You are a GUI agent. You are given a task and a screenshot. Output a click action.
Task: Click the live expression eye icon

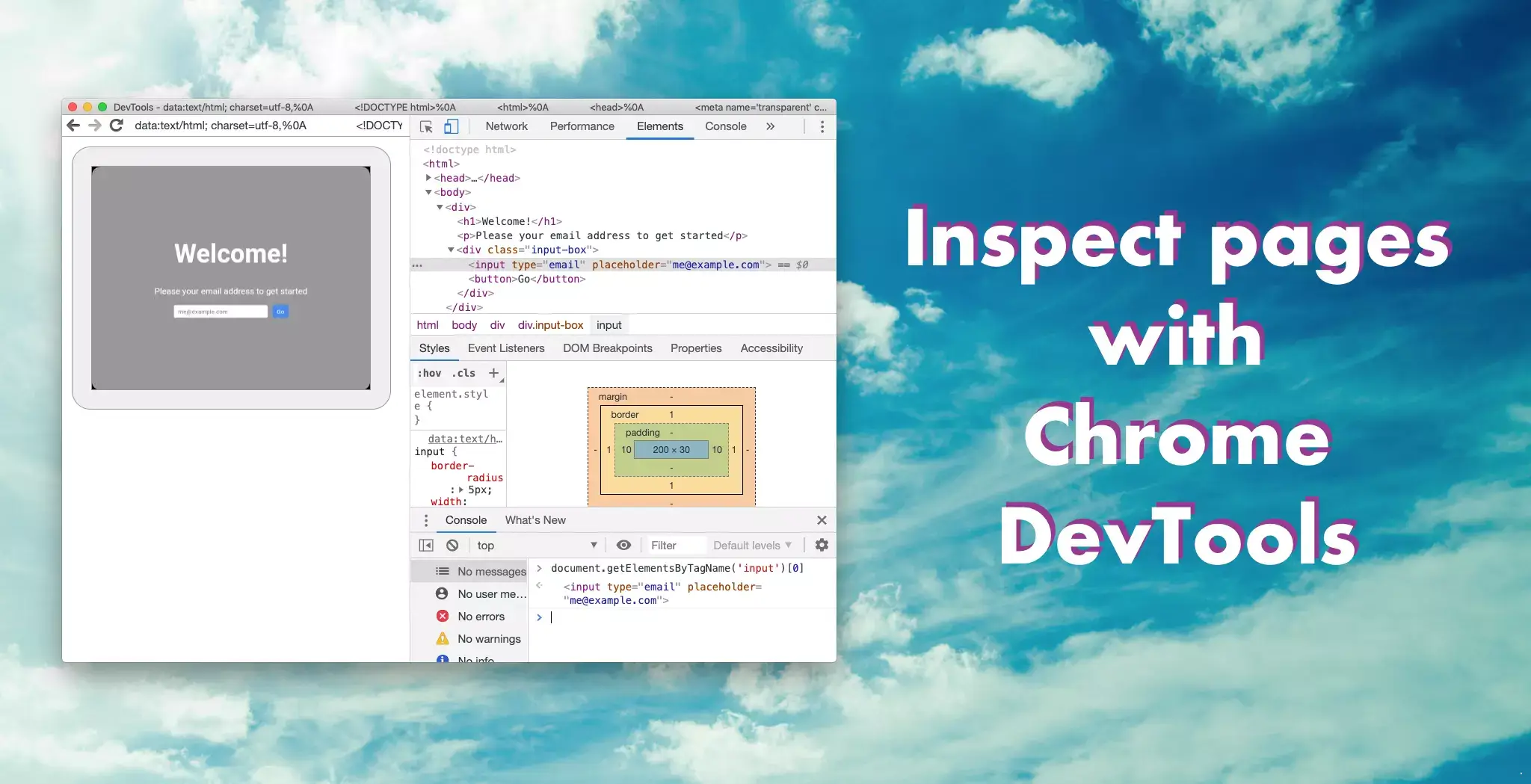point(623,546)
